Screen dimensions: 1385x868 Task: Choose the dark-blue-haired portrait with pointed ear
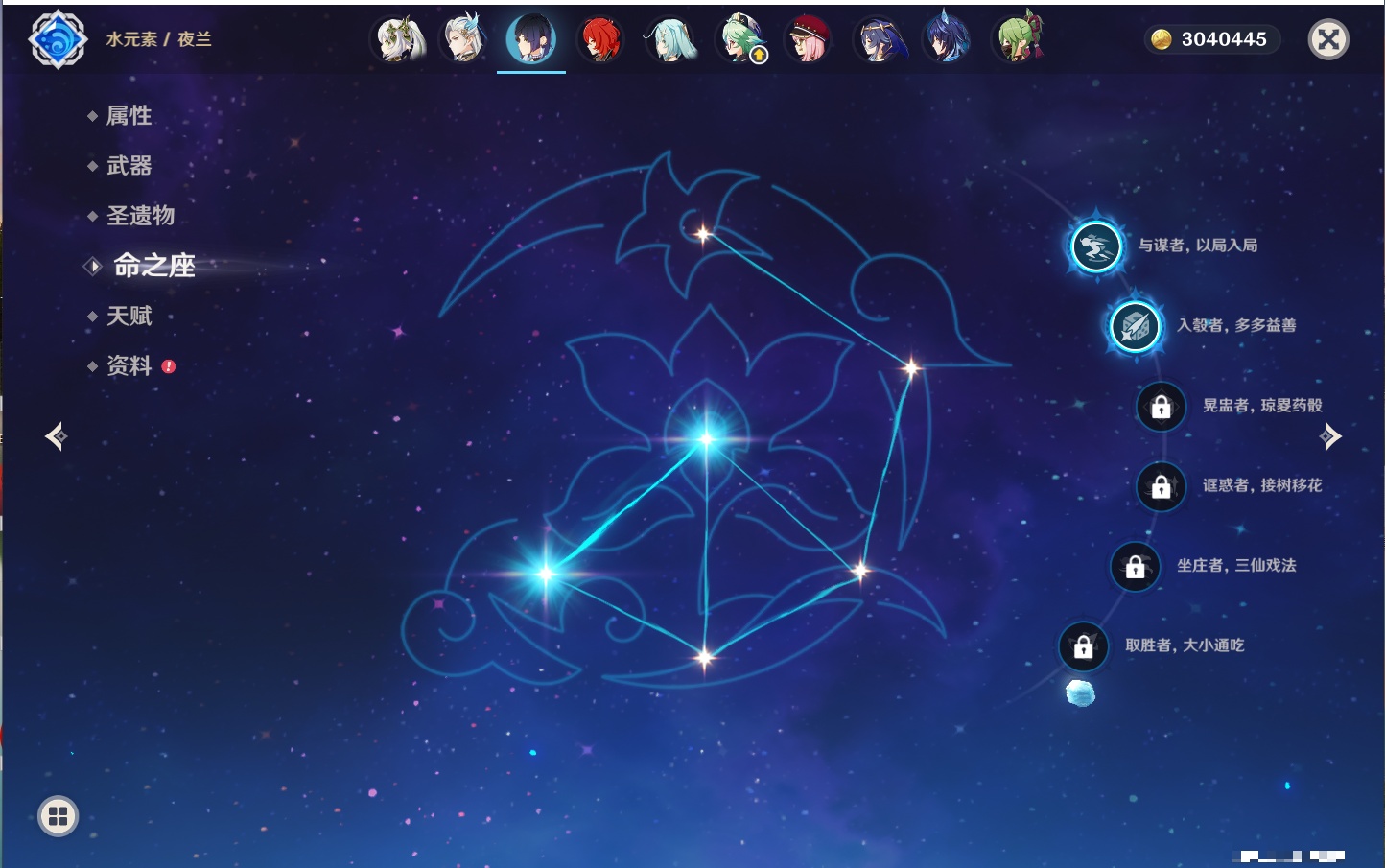coord(947,39)
